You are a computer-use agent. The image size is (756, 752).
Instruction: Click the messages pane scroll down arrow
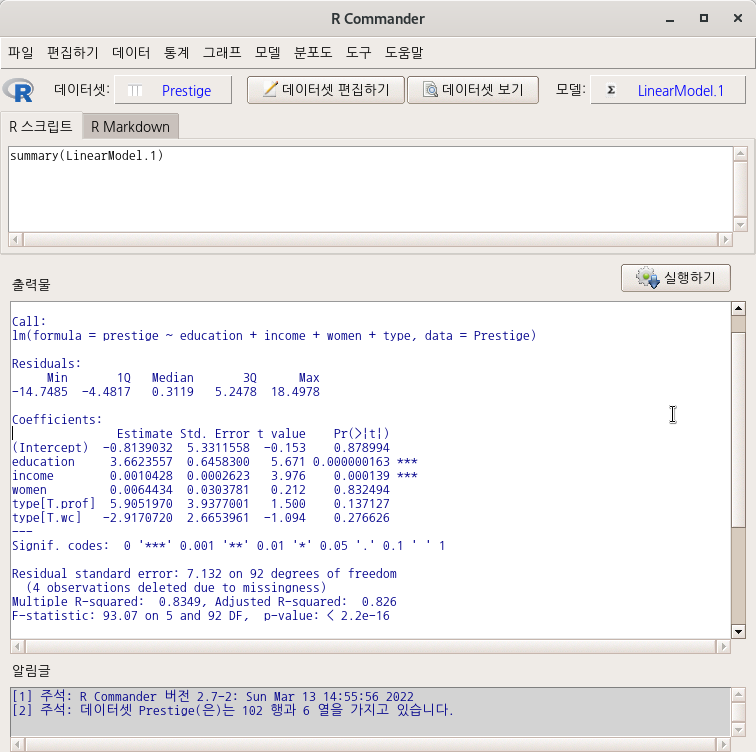(738, 729)
